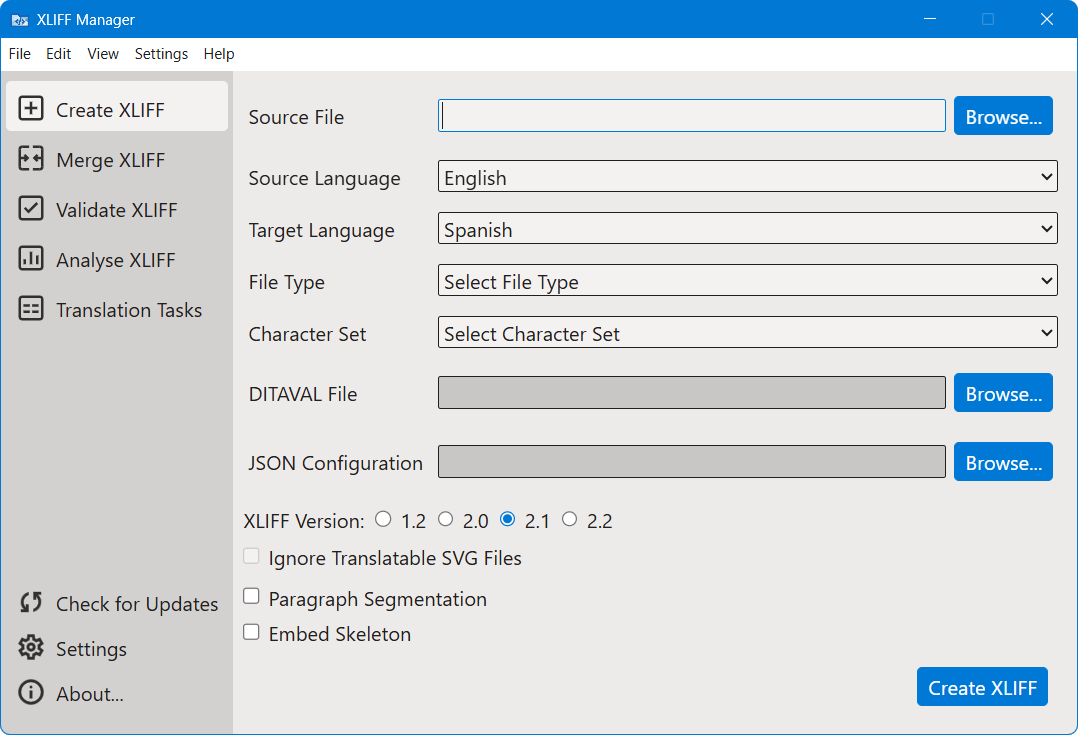The height and width of the screenshot is (735, 1078).
Task: Select the Validate XLIFF sidebar label
Action: (117, 210)
